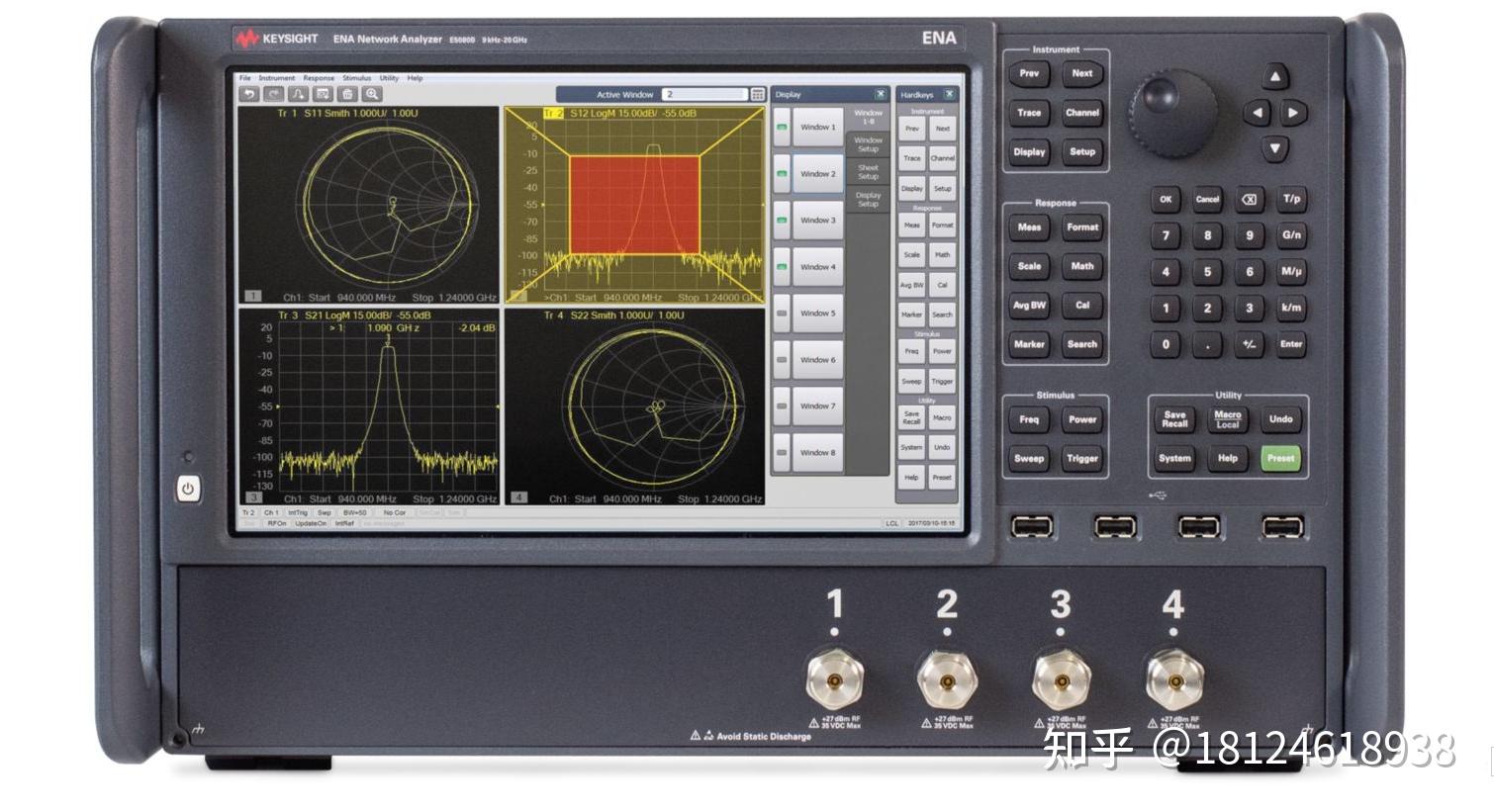This screenshot has height=812, width=1494.
Task: Click the Undo icon in the toolbar
Action: click(248, 92)
